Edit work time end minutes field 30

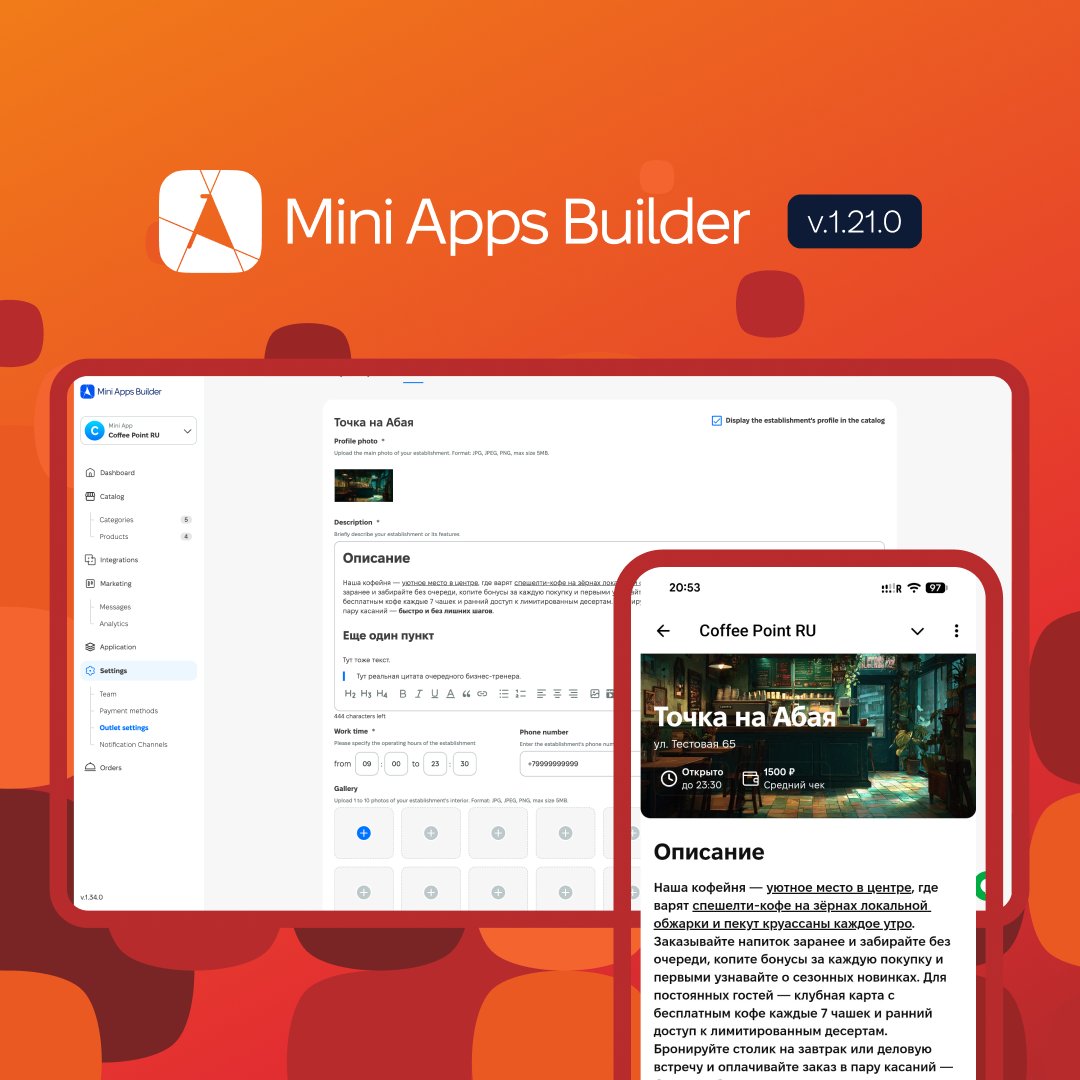pos(465,763)
